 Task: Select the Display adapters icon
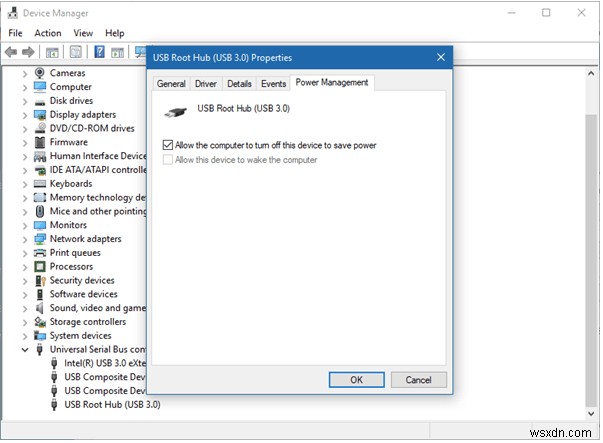[x=40, y=115]
